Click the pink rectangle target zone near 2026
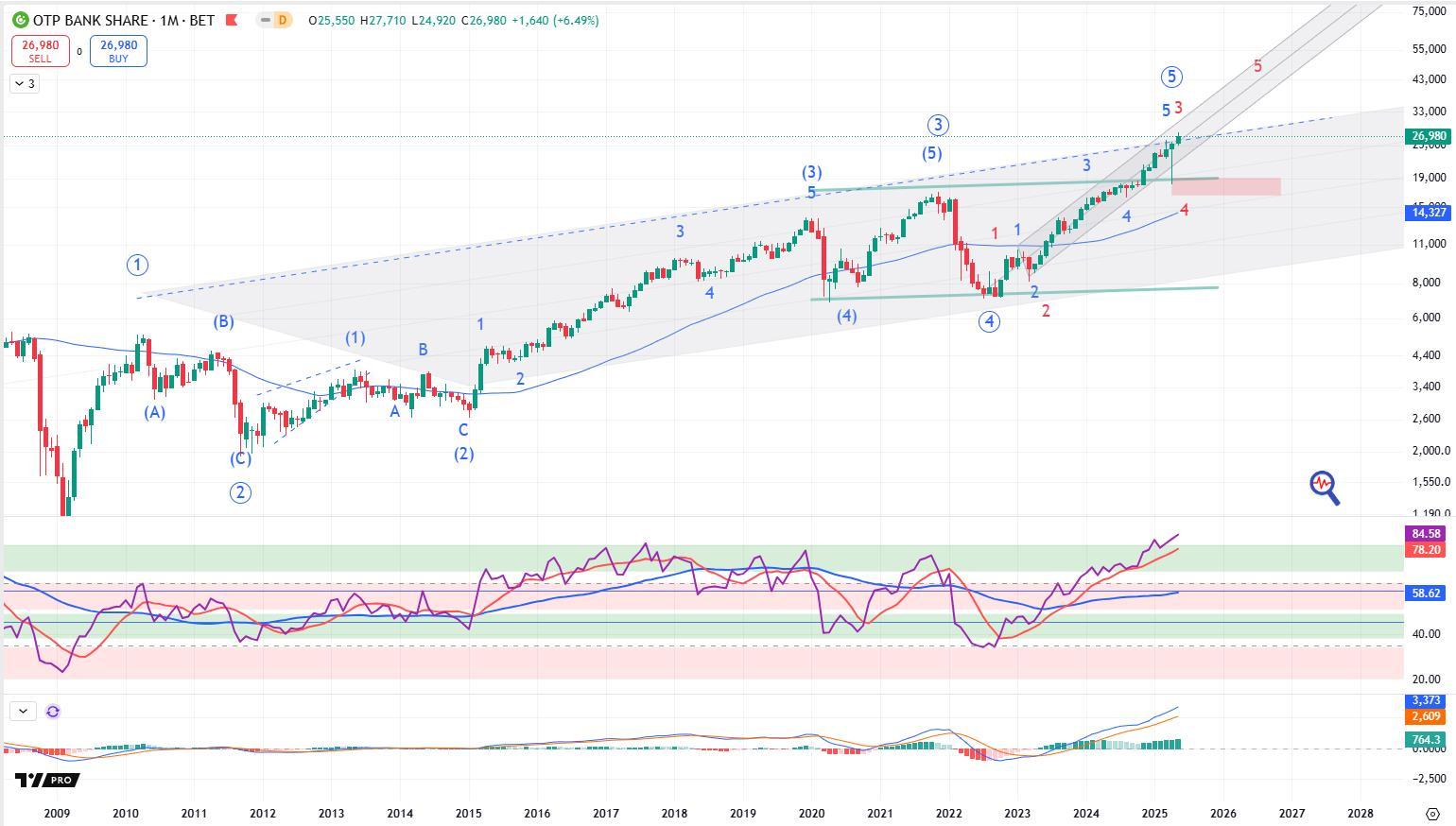Image resolution: width=1456 pixels, height=826 pixels. pos(1226,187)
